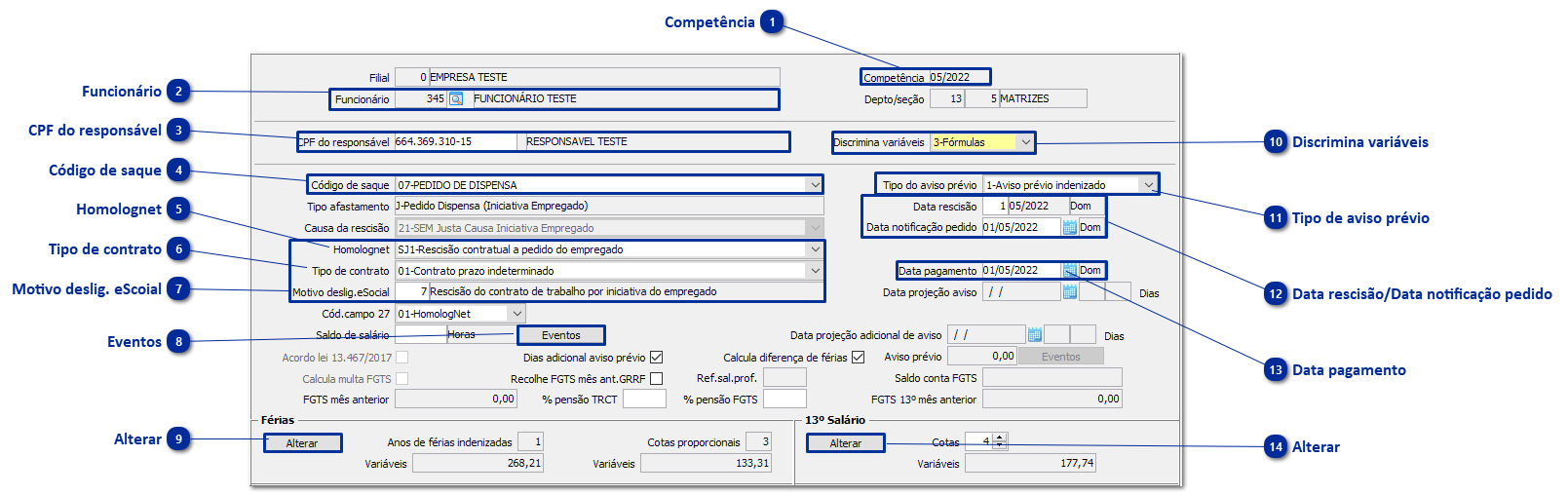Click the Tipo afastamento field

pyautogui.click(x=609, y=206)
